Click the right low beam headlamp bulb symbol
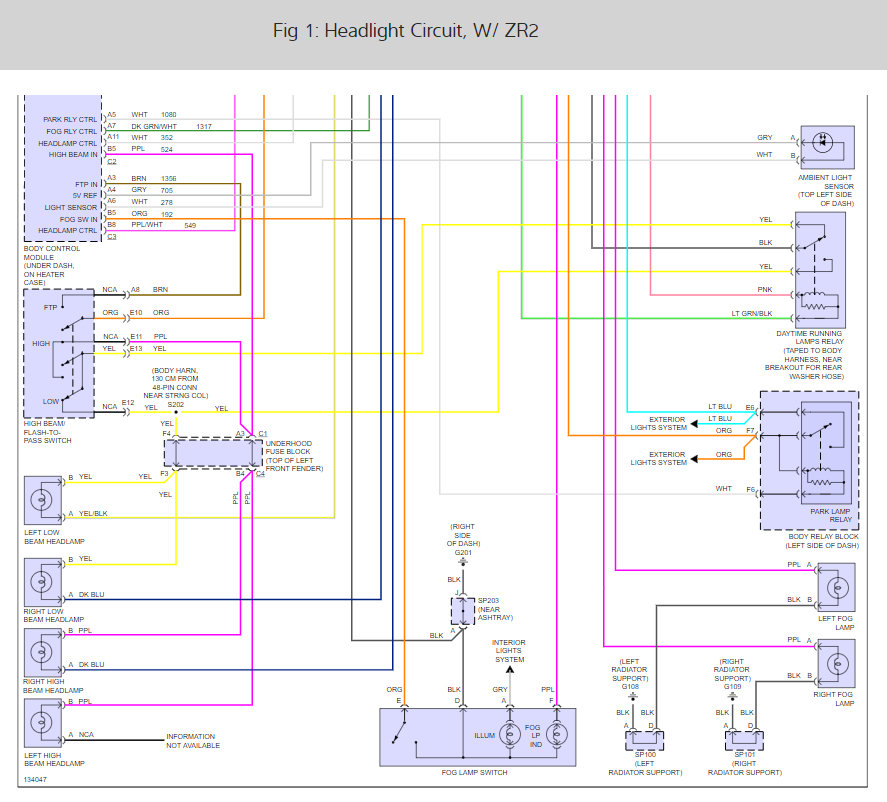This screenshot has width=887, height=802. (41, 582)
